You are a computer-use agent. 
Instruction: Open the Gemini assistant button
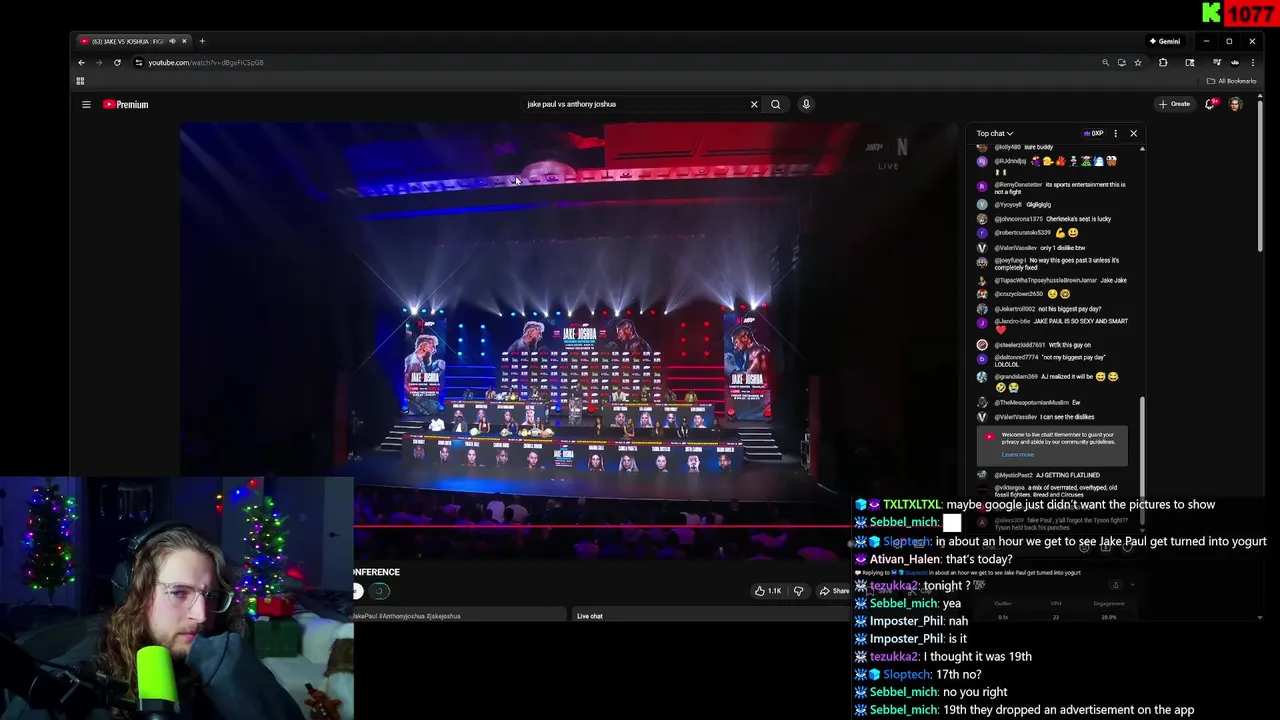(1165, 41)
